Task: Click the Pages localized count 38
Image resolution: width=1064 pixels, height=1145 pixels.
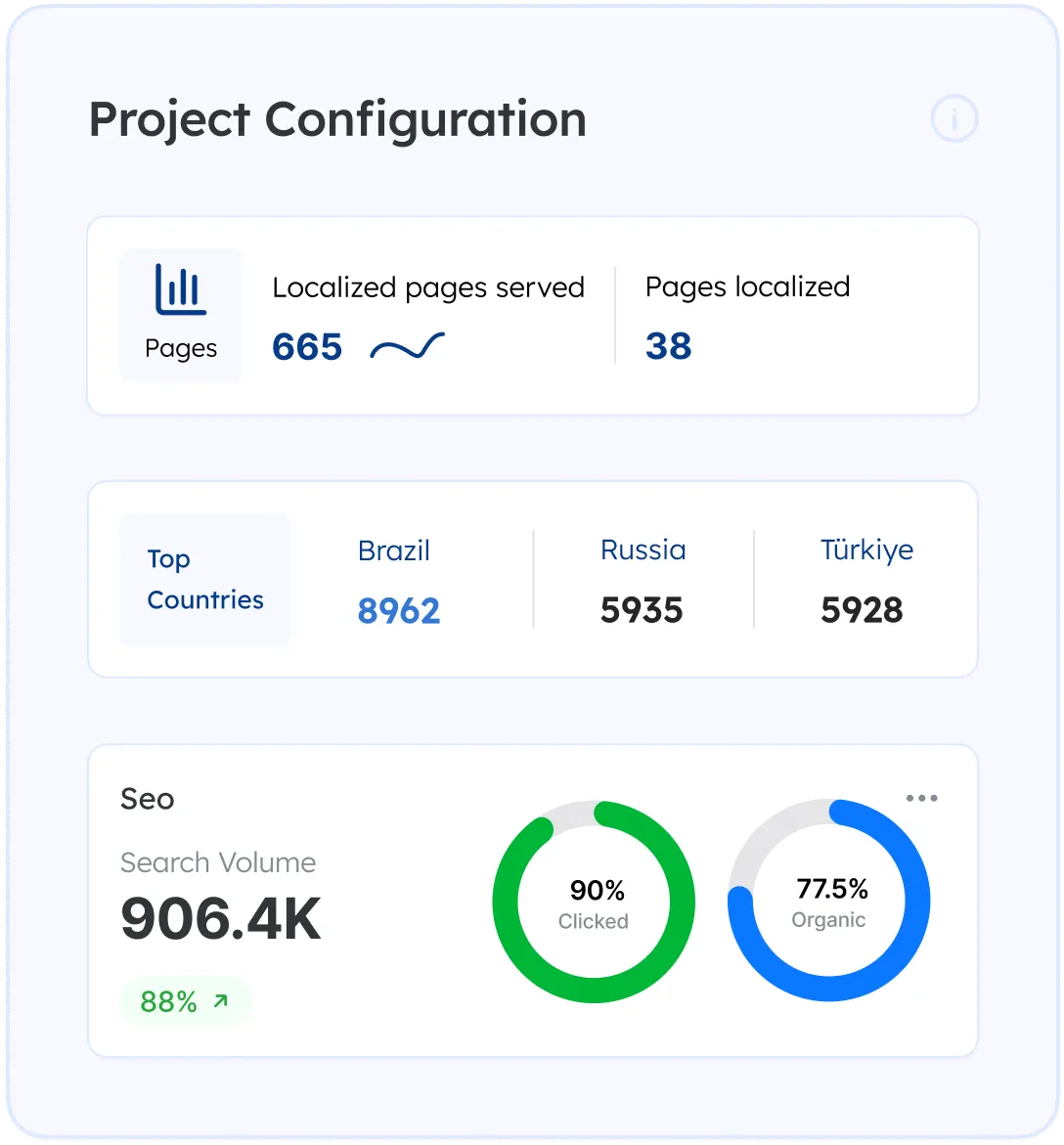Action: pyautogui.click(x=669, y=346)
